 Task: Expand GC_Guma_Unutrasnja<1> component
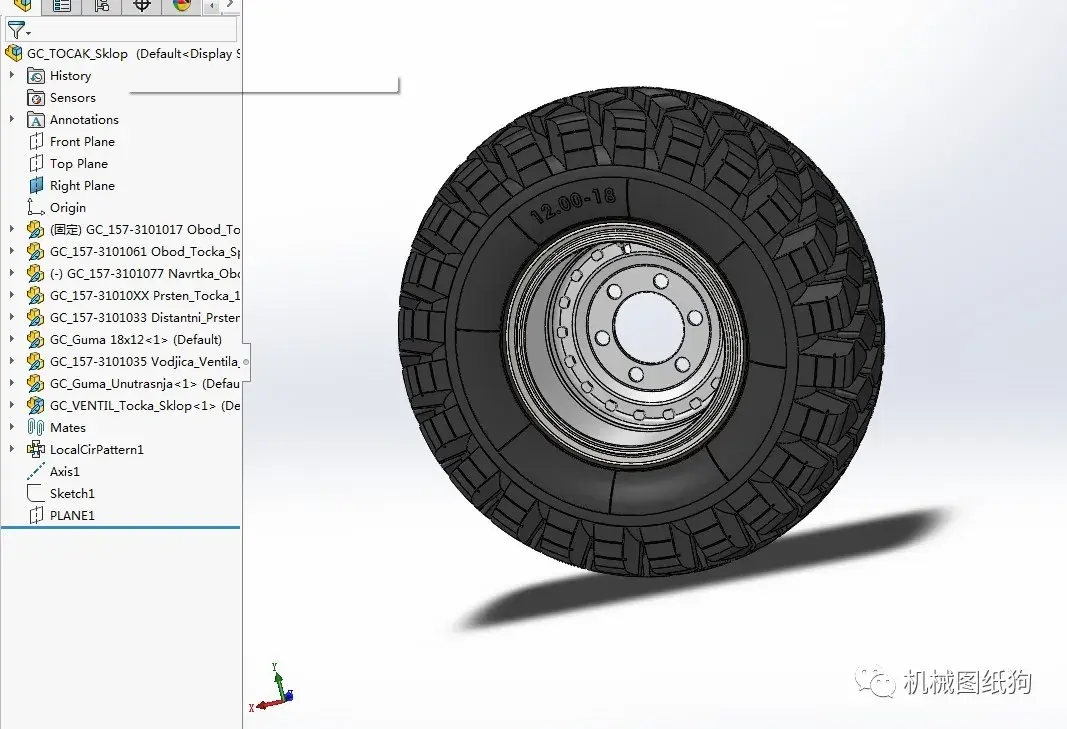(x=12, y=383)
